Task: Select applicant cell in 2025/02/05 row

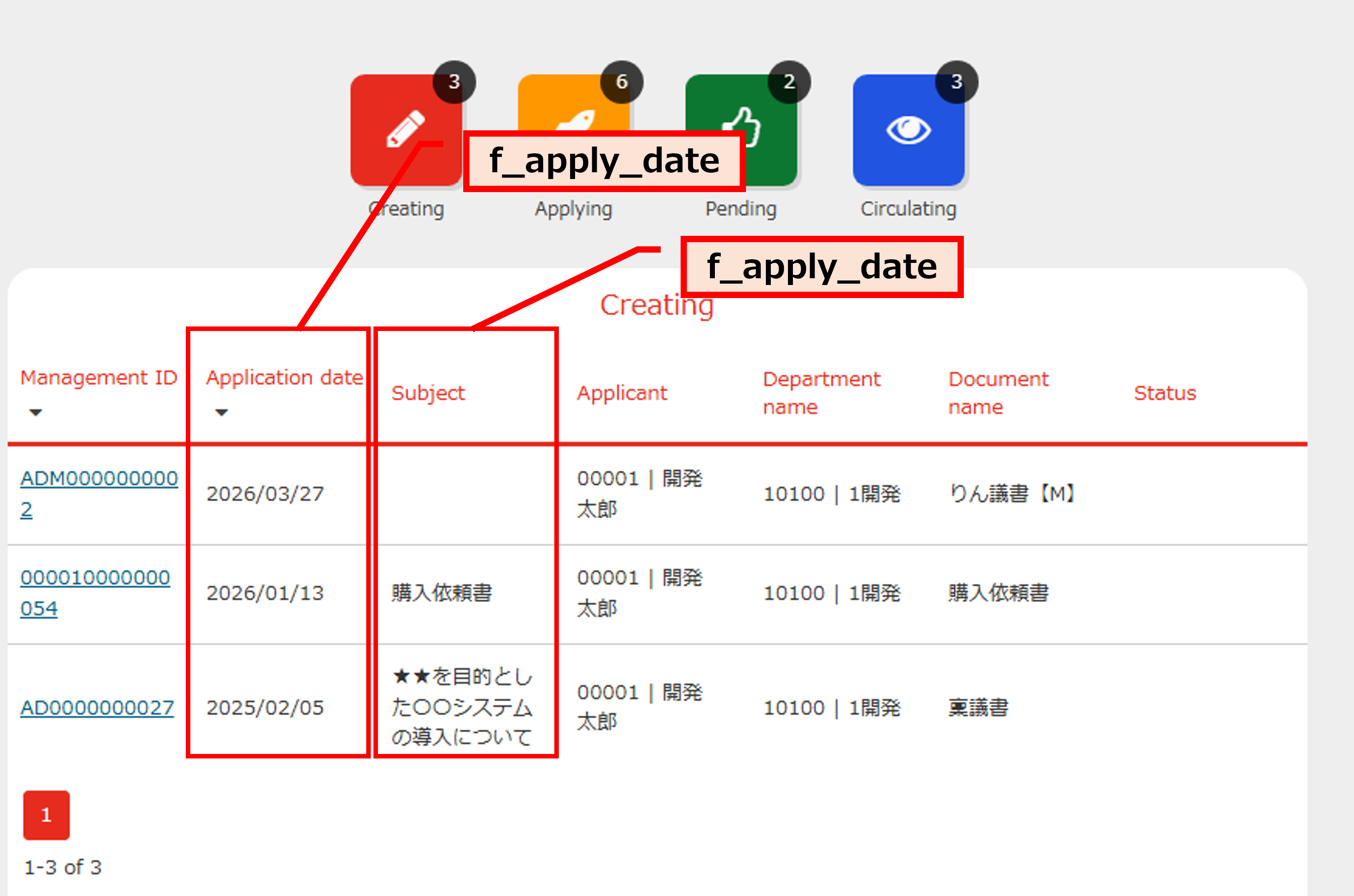Action: pos(640,707)
